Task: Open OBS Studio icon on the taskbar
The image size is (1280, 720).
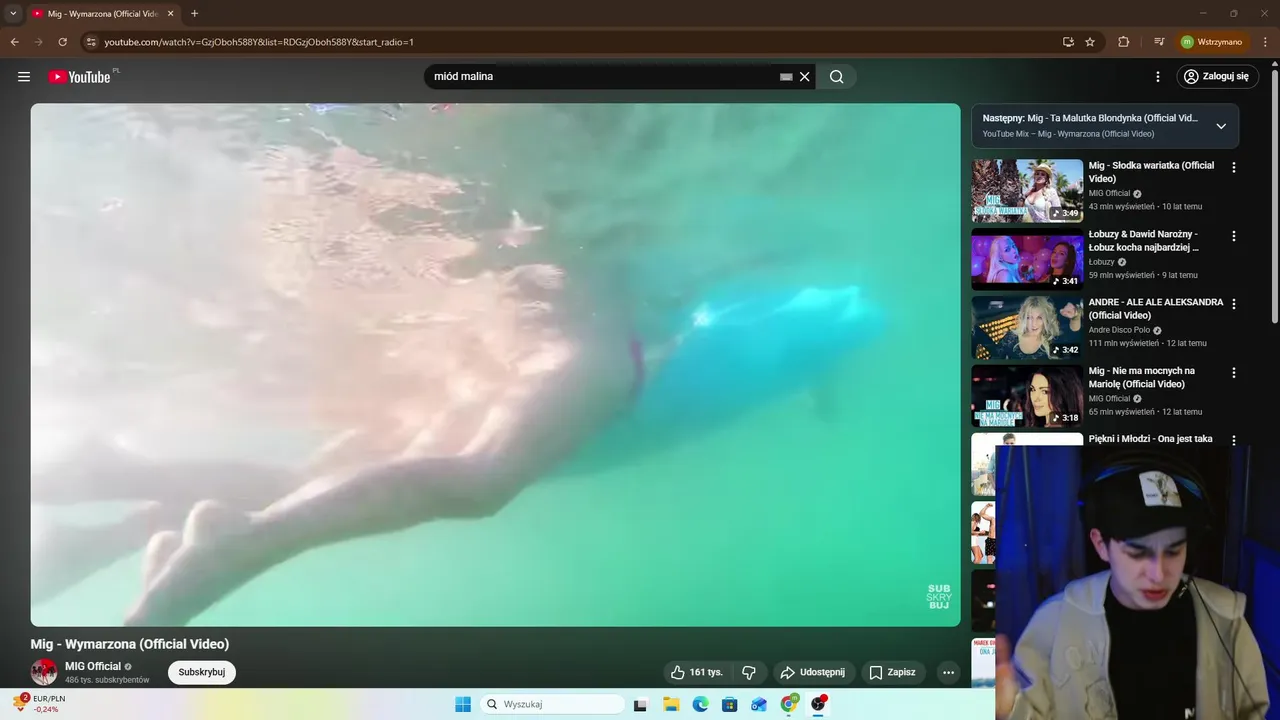Action: point(819,704)
